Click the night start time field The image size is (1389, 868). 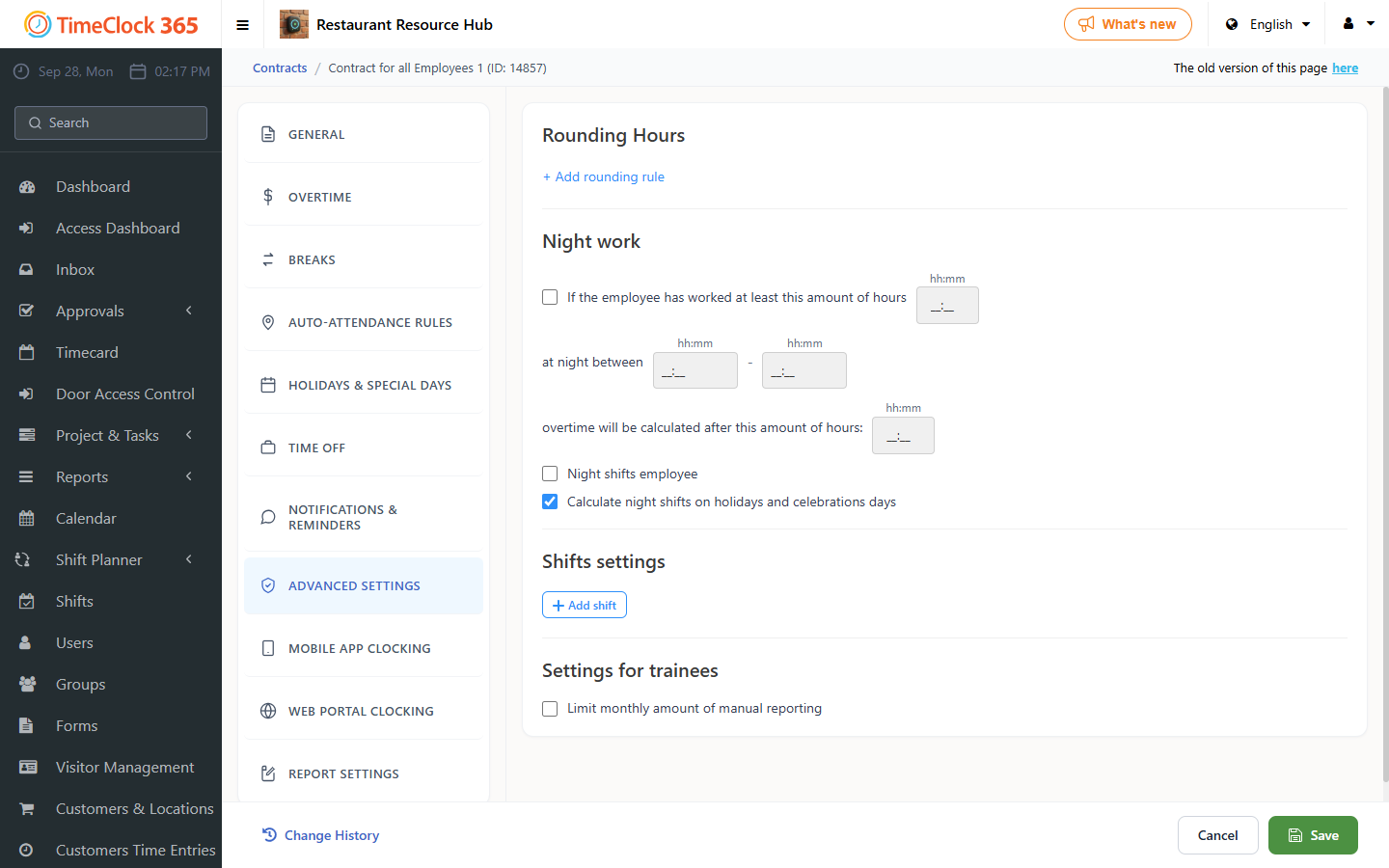tap(695, 370)
